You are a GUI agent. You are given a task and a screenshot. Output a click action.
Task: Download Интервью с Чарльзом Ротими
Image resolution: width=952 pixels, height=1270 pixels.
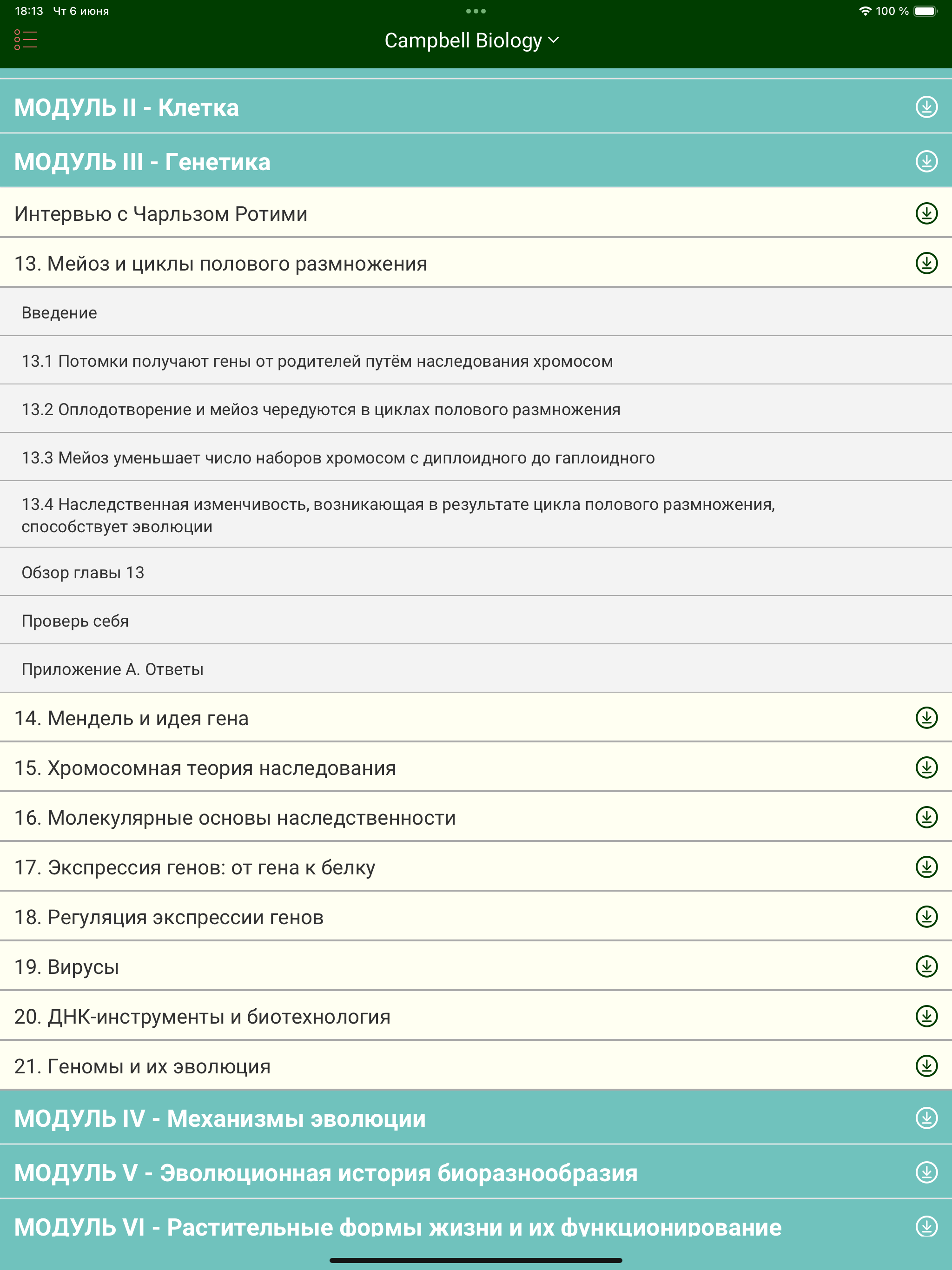click(x=926, y=213)
